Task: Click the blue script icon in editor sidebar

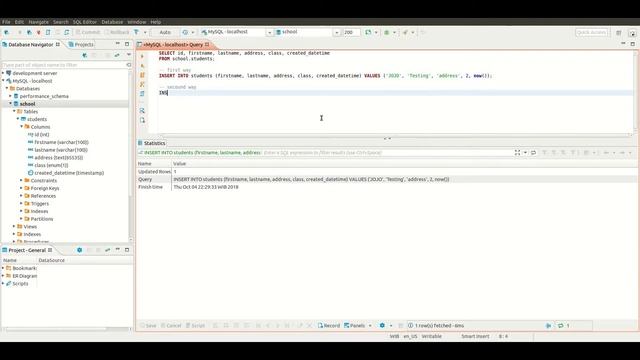Action: pyautogui.click(x=142, y=94)
